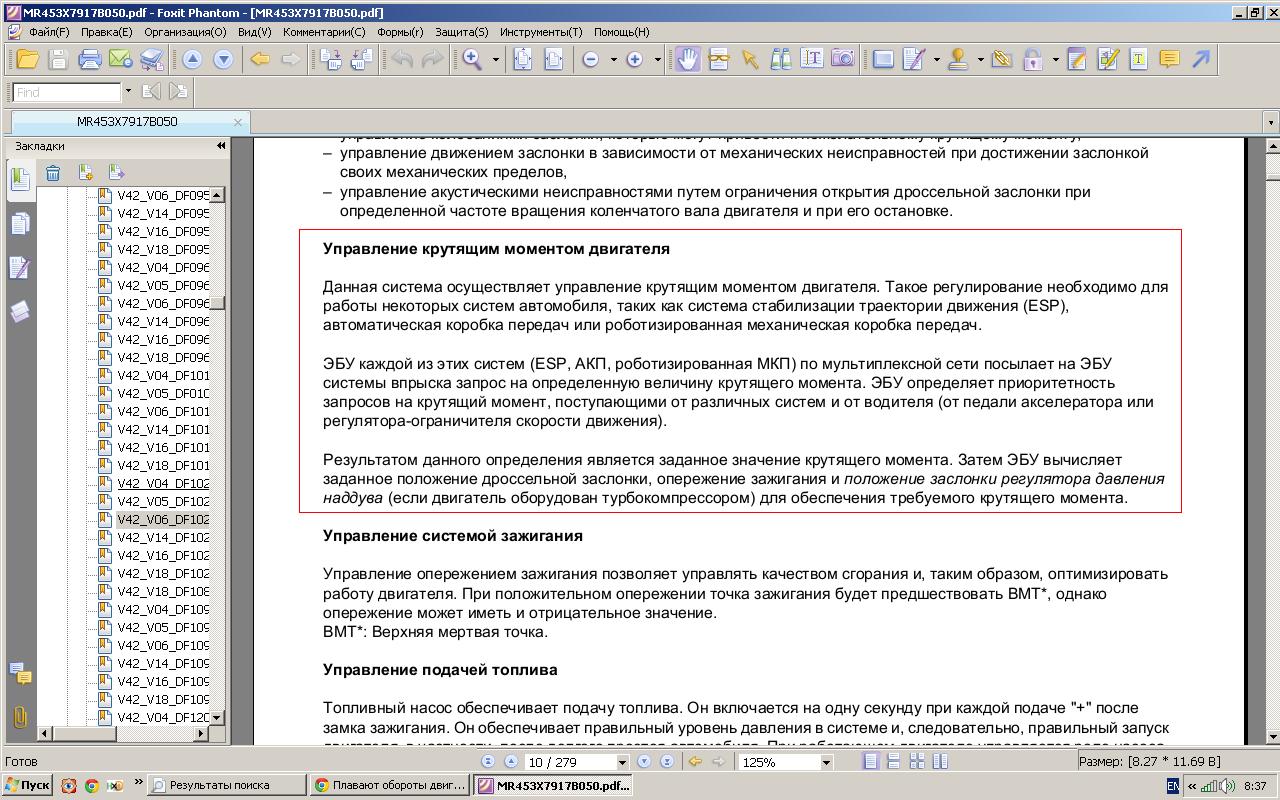This screenshot has width=1280, height=800.
Task: Open Search with binoculars icon
Action: pyautogui.click(x=781, y=60)
